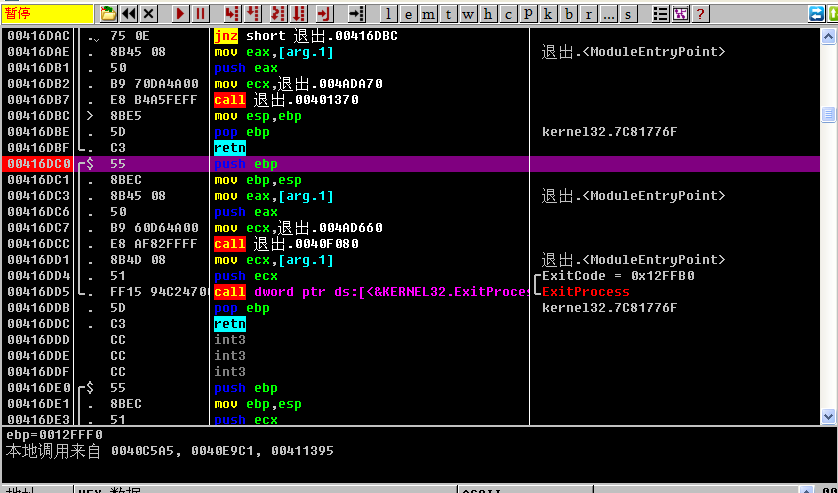Click the Execute till return icon
Viewport: 838px width, 493px height.
323,14
